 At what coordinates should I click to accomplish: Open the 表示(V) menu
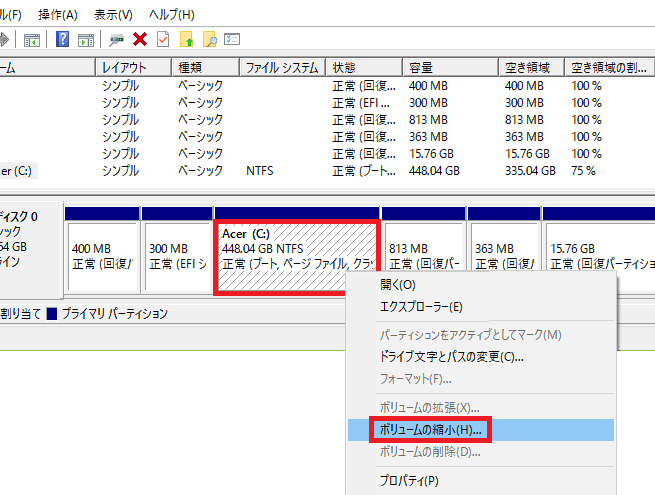pos(113,15)
